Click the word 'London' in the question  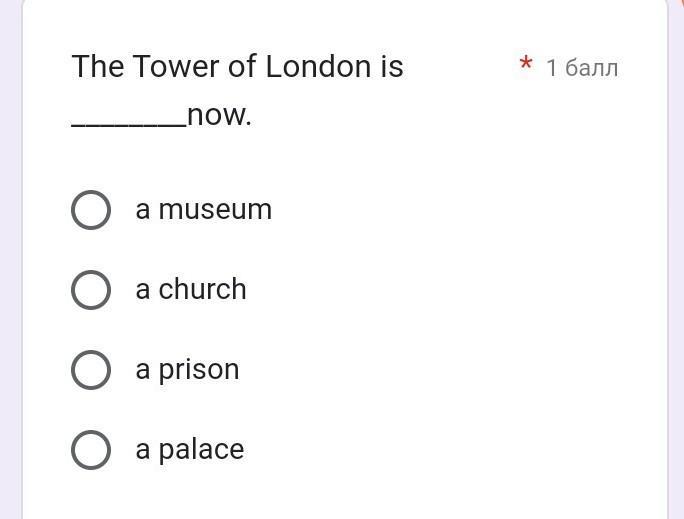click(318, 67)
